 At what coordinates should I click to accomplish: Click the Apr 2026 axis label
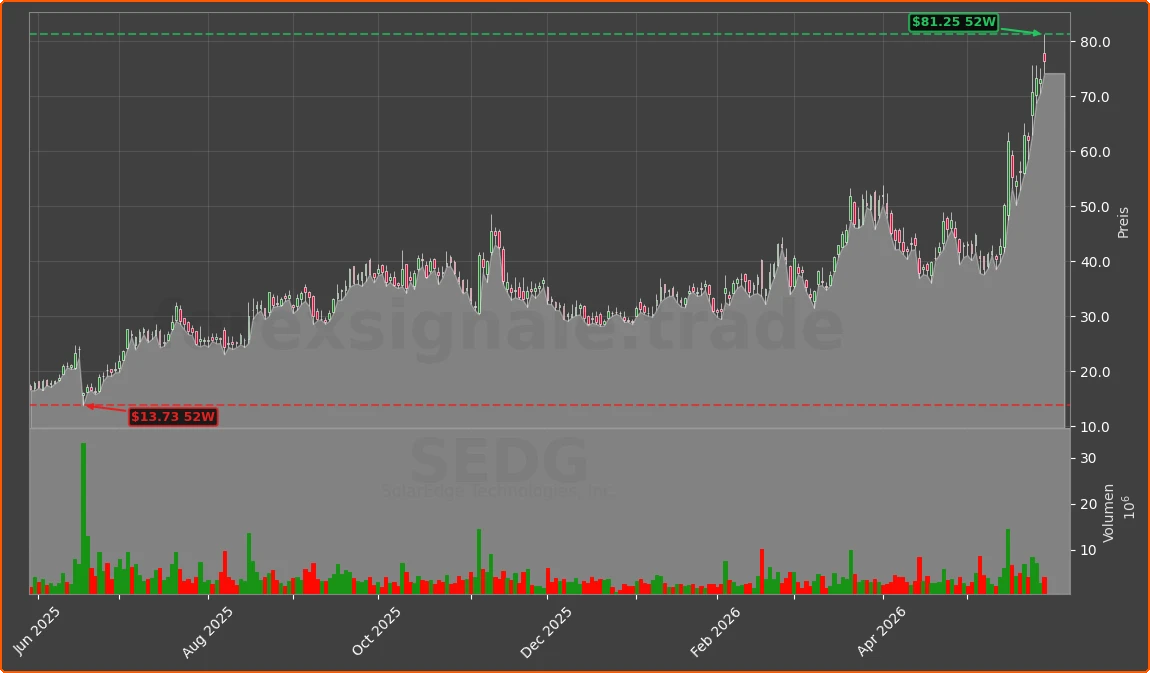(884, 630)
